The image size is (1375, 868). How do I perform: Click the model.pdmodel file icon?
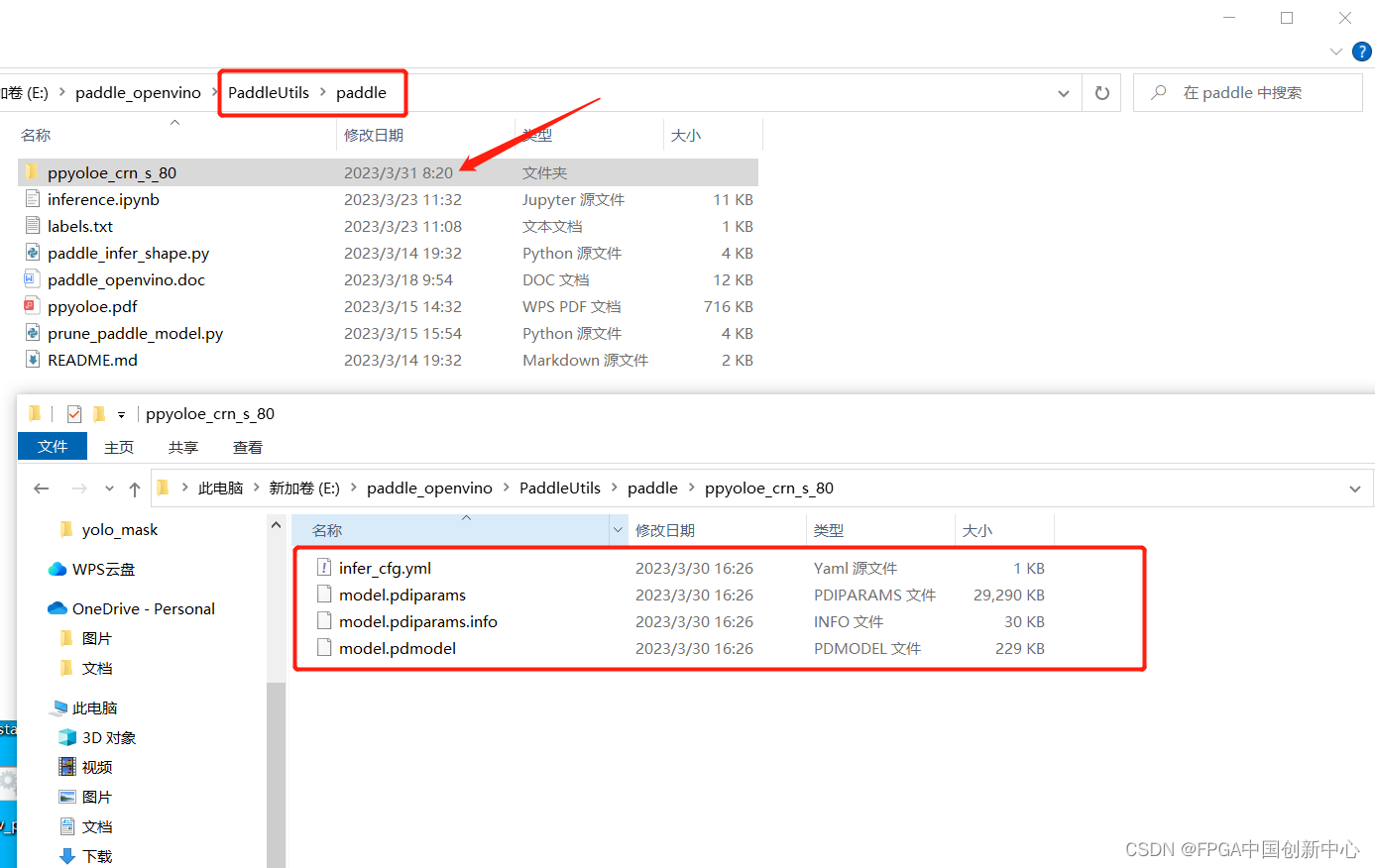click(323, 648)
